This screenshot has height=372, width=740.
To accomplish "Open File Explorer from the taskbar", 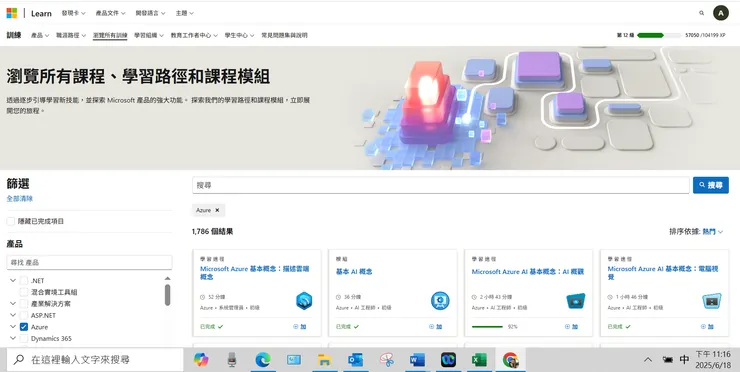I will coord(324,360).
